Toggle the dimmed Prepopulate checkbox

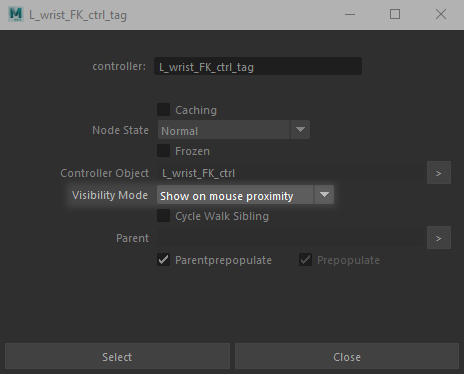305,260
